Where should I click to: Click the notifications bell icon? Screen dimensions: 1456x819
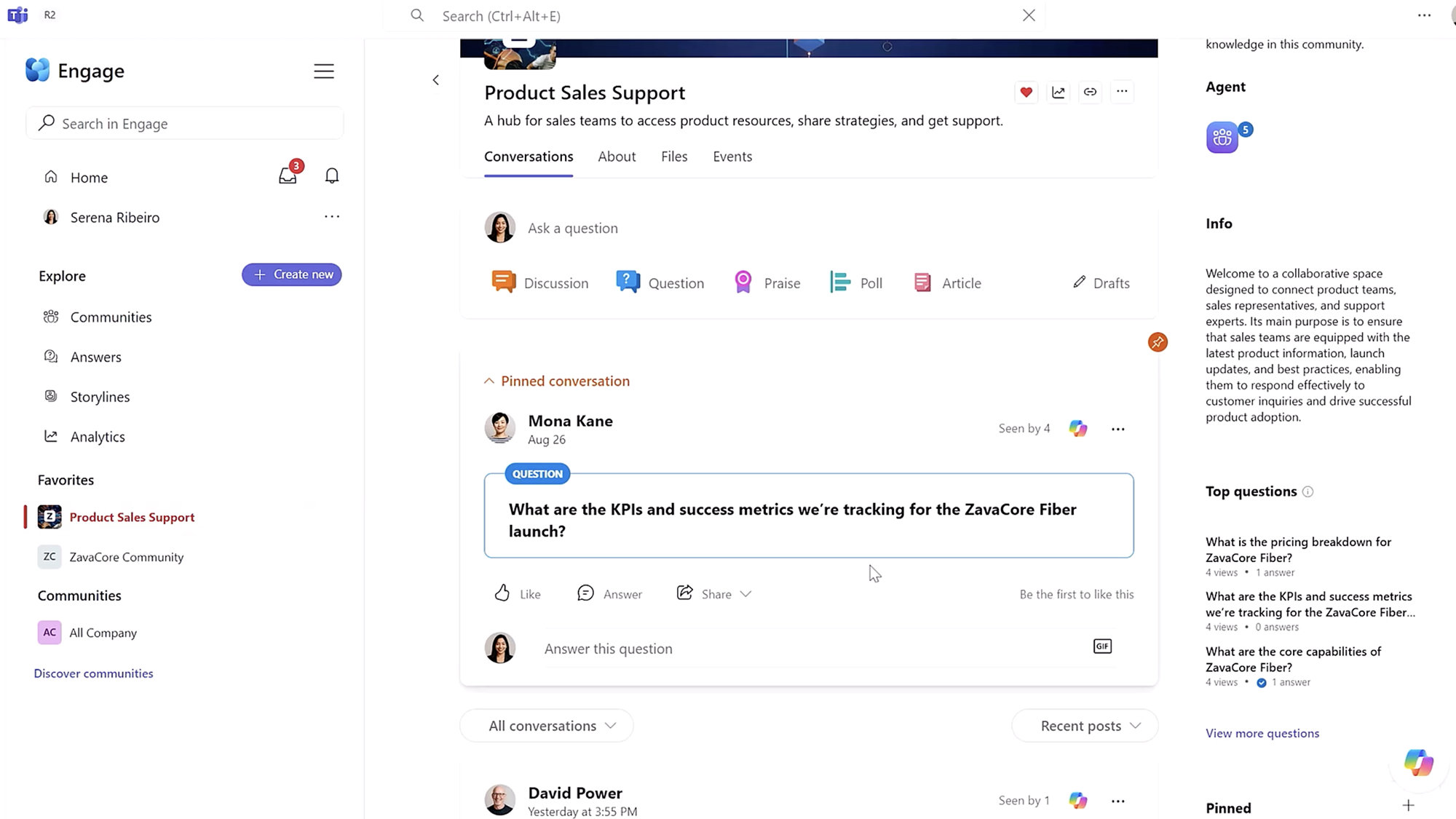coord(332,176)
